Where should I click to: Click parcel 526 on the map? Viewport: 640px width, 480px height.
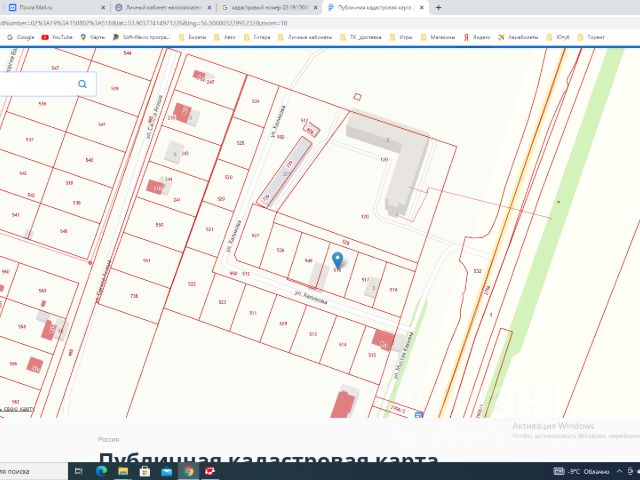(x=280, y=250)
